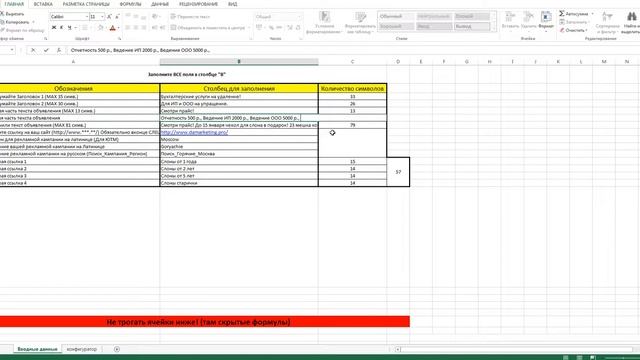Click the AutoSum sigma icon

coord(562,13)
